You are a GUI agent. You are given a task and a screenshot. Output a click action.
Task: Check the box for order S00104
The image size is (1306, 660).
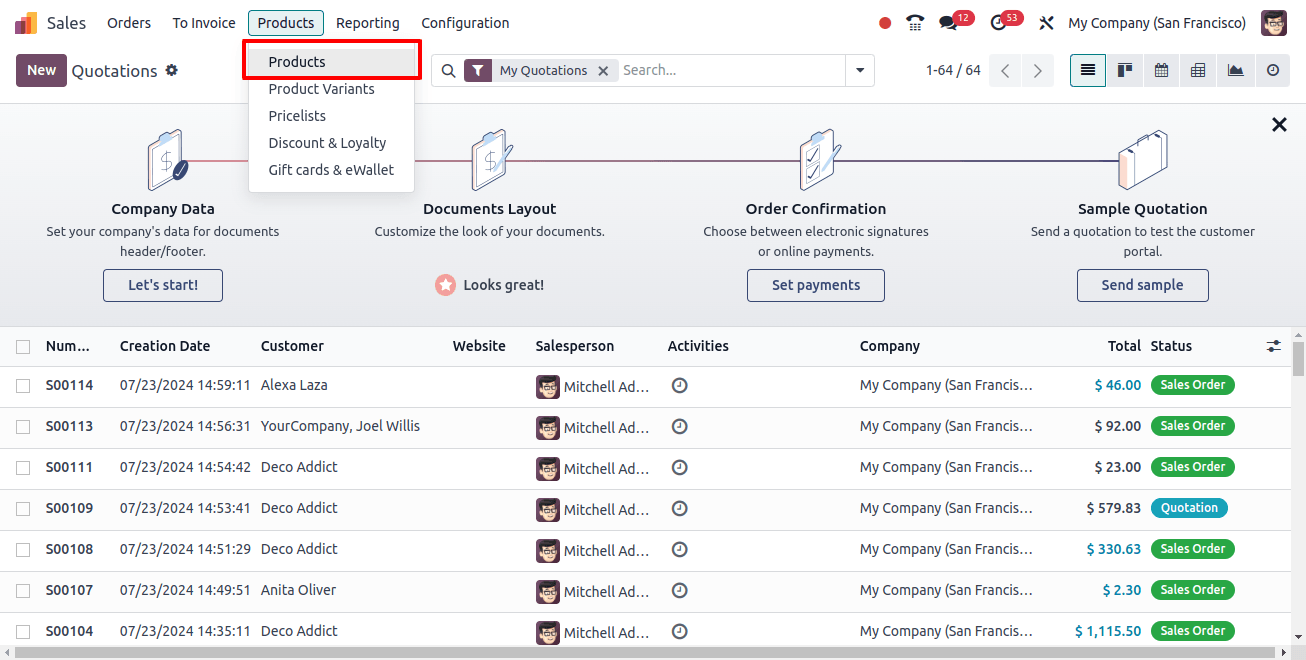(23, 632)
